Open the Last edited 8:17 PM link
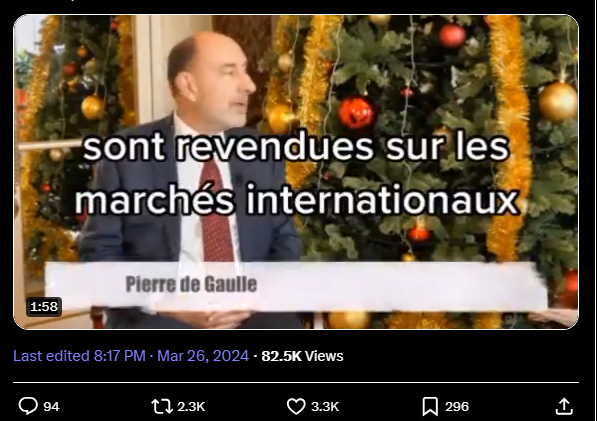The width and height of the screenshot is (597, 421). (x=80, y=356)
